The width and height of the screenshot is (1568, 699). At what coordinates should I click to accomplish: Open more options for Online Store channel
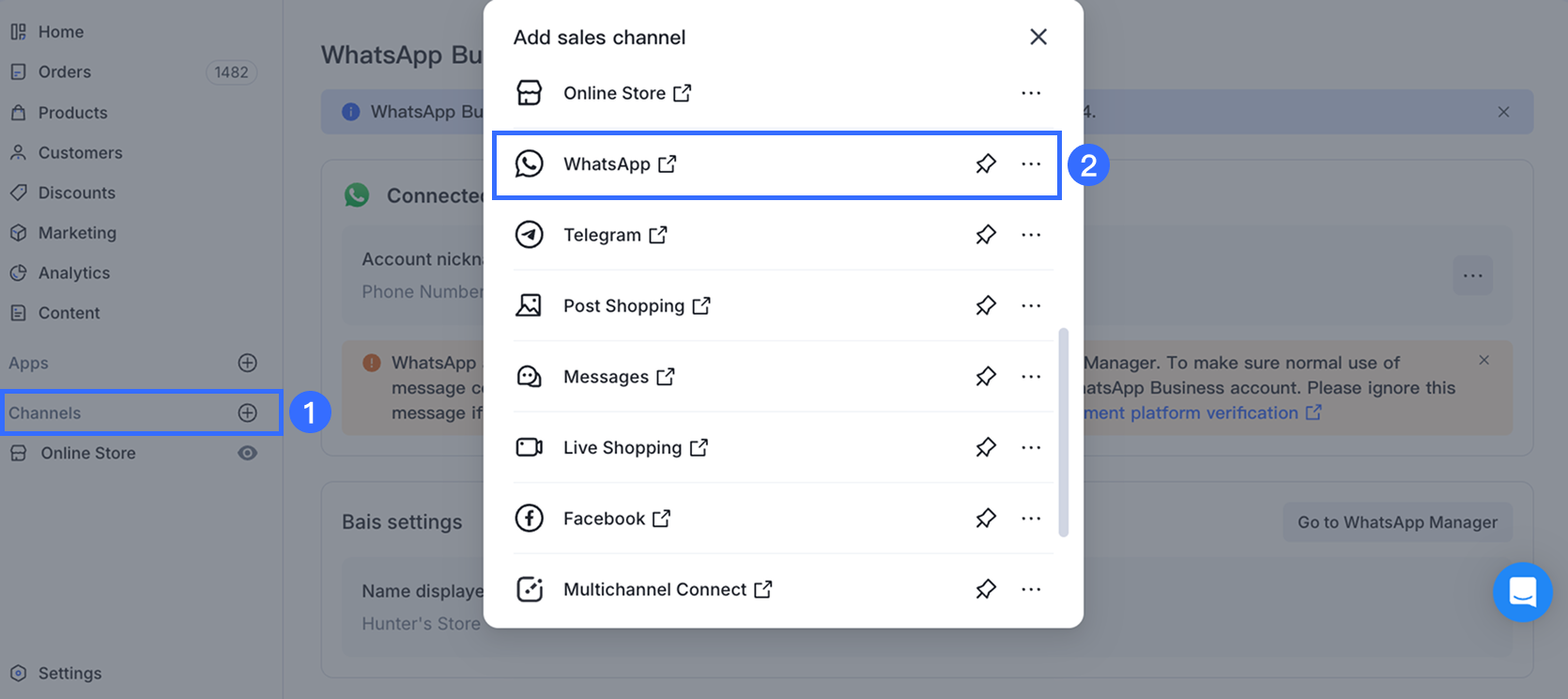pos(1031,93)
